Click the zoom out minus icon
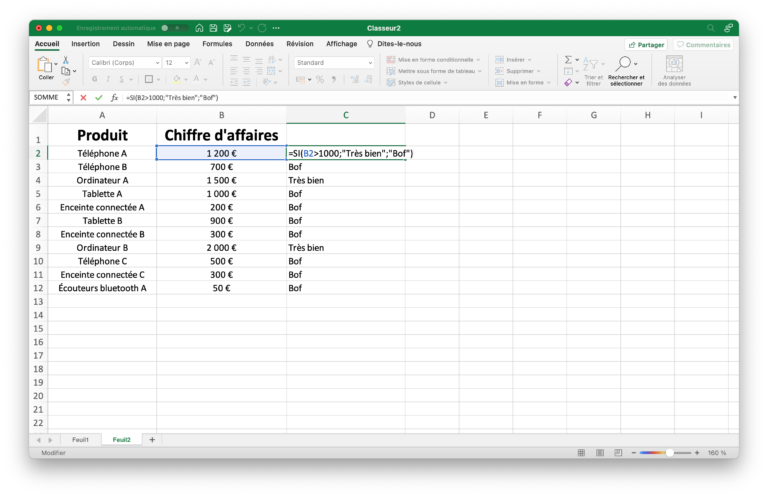This screenshot has height=497, width=768. [x=634, y=453]
